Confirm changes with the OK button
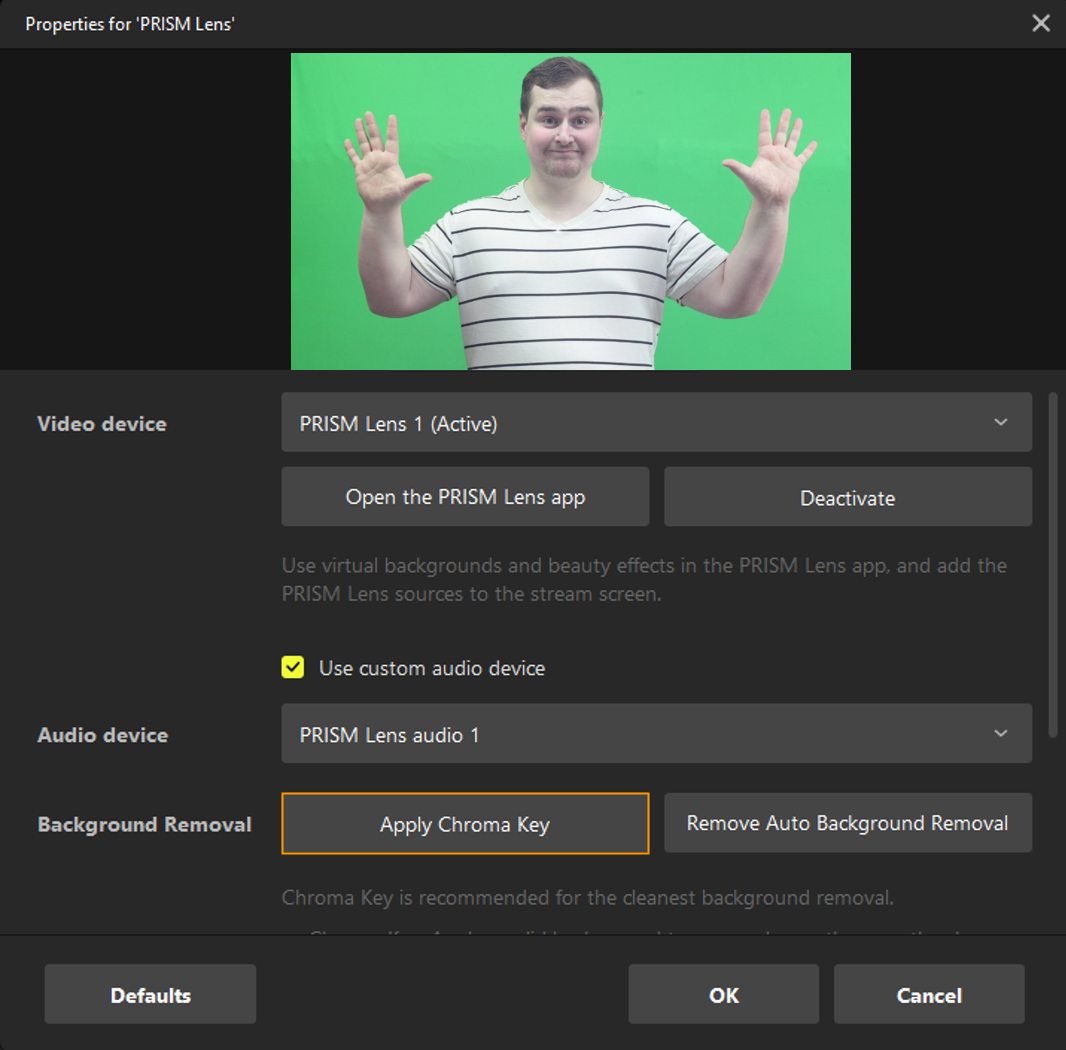This screenshot has height=1050, width=1066. (x=723, y=994)
